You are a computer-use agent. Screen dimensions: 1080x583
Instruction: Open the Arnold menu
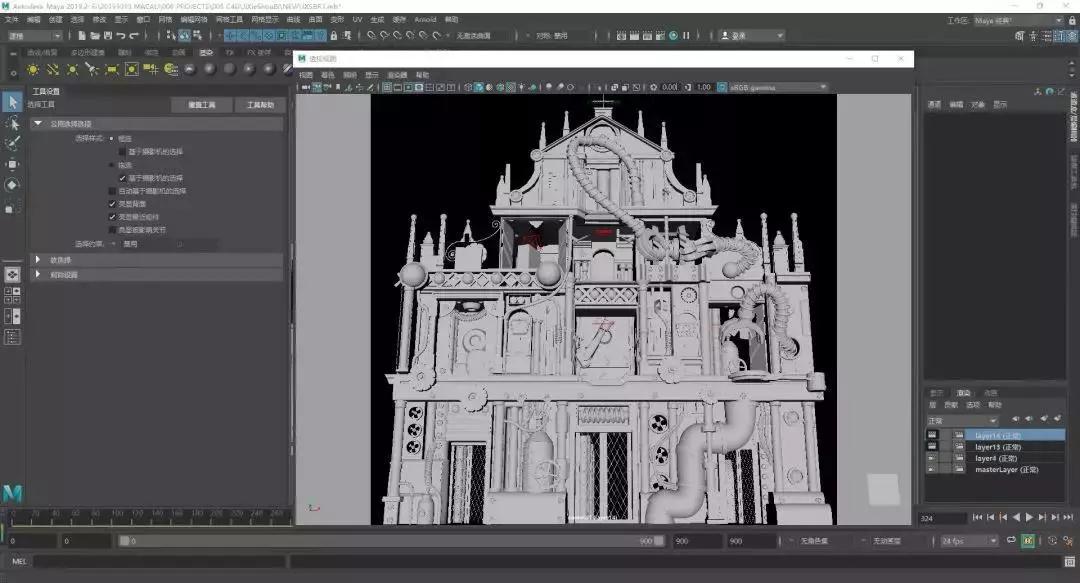(x=425, y=19)
